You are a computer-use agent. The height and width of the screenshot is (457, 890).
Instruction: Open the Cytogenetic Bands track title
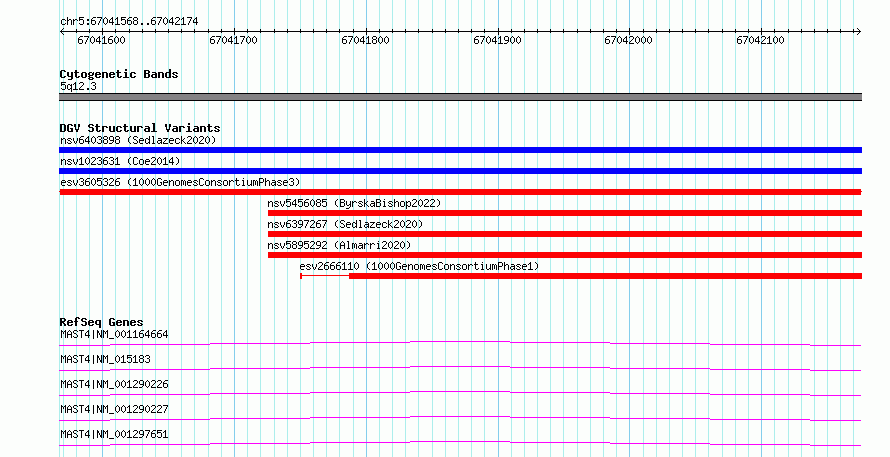119,74
